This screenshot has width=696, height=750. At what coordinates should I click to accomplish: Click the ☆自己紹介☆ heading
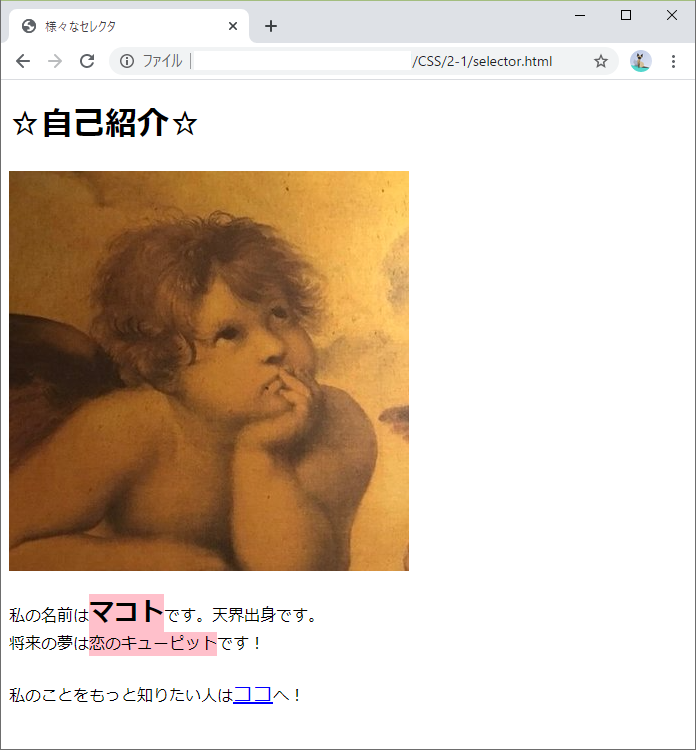tap(105, 123)
